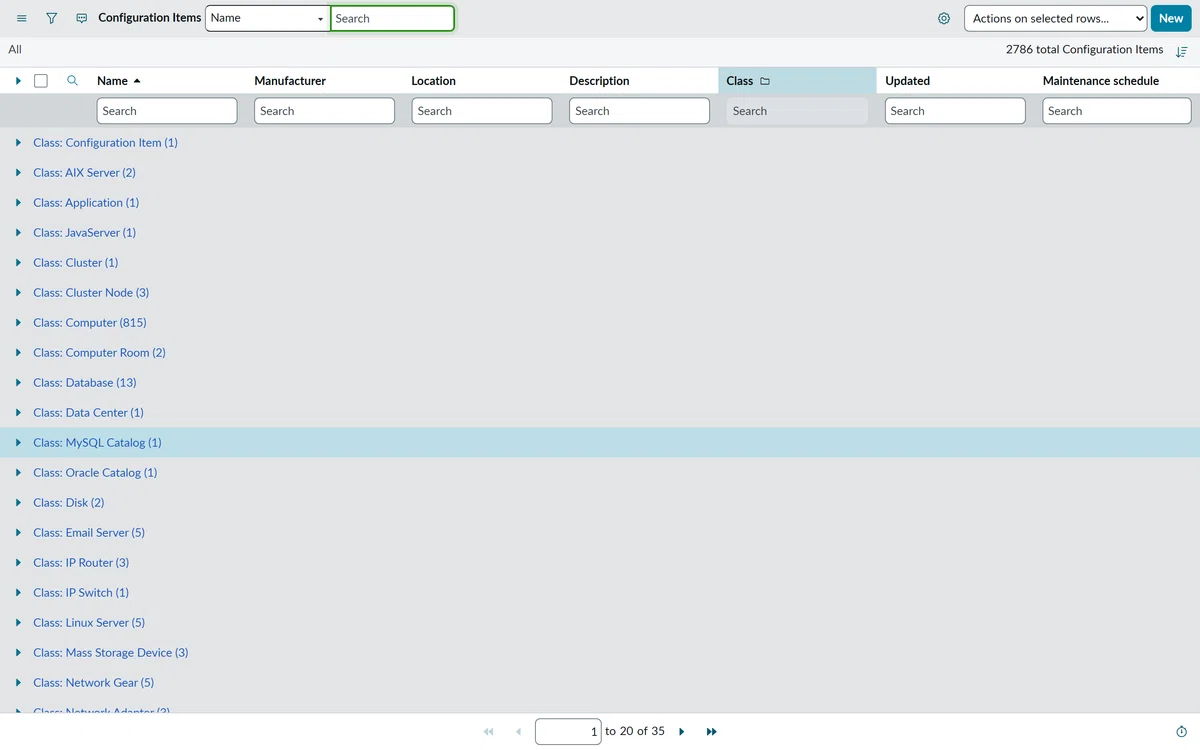Screen dimensions: 1200x750
Task: Open Class: JavaServer (1) link
Action: [x=84, y=233]
